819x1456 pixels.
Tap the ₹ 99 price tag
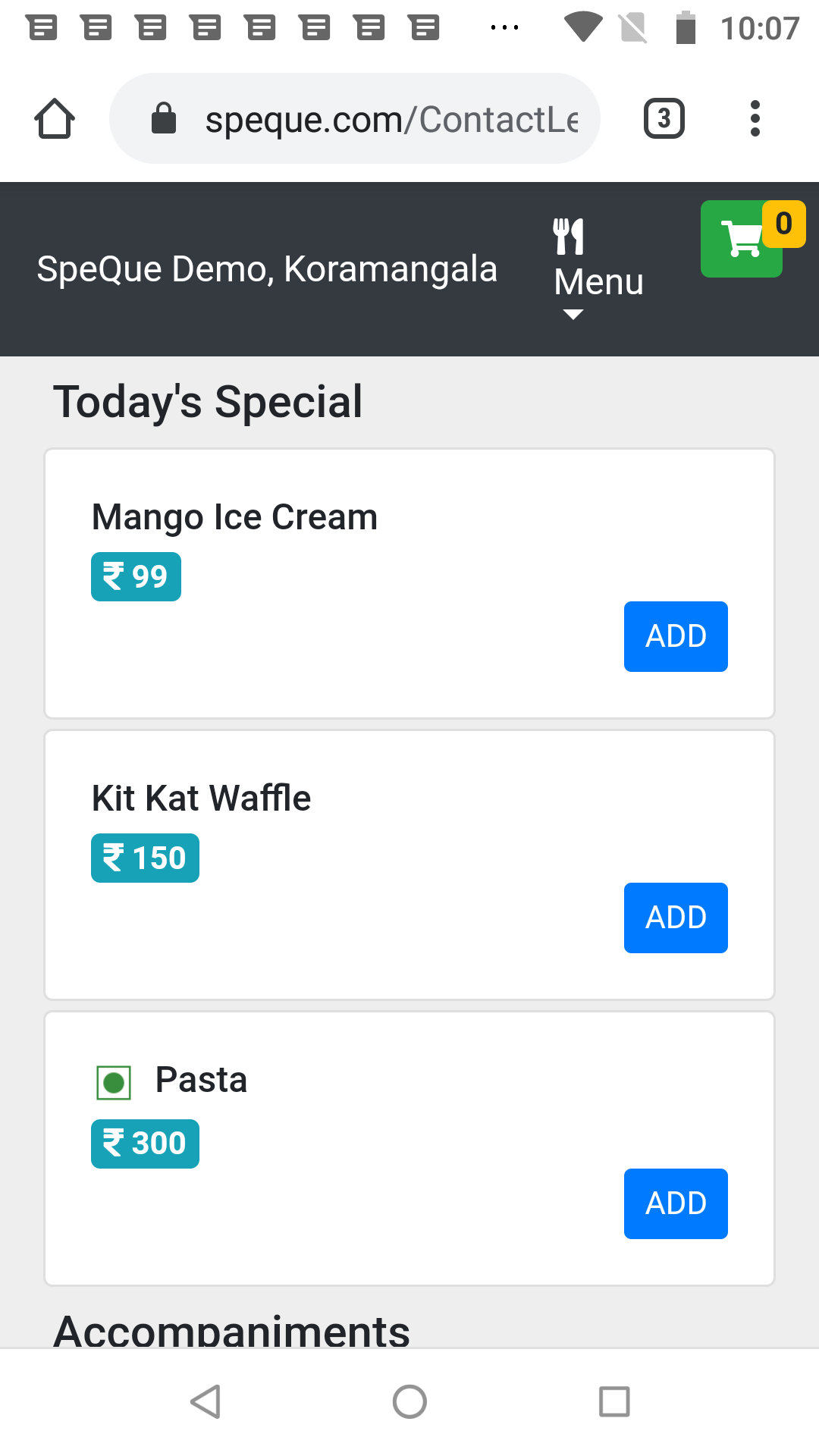tap(136, 577)
